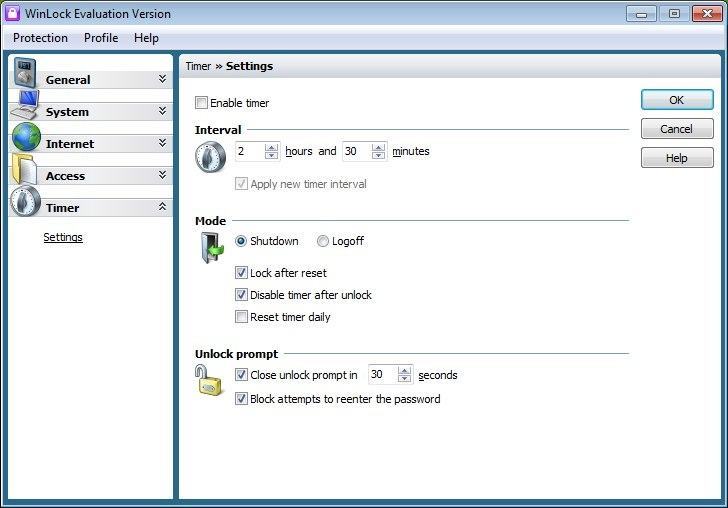Screen dimensions: 728x508
Task: Click the System computer icon in sidebar
Action: pos(25,104)
